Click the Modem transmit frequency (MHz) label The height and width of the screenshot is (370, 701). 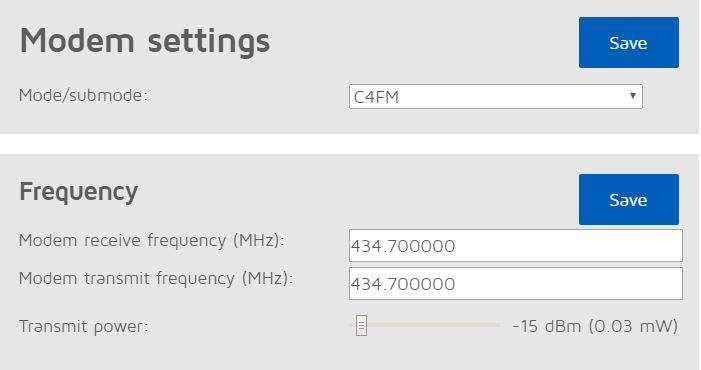[x=156, y=278]
